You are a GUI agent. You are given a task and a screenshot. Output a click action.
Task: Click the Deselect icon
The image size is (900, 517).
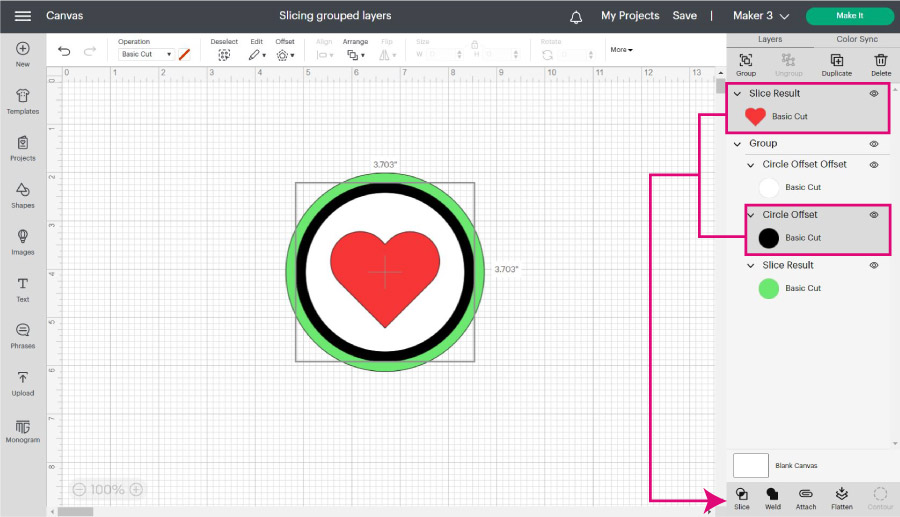pos(224,55)
